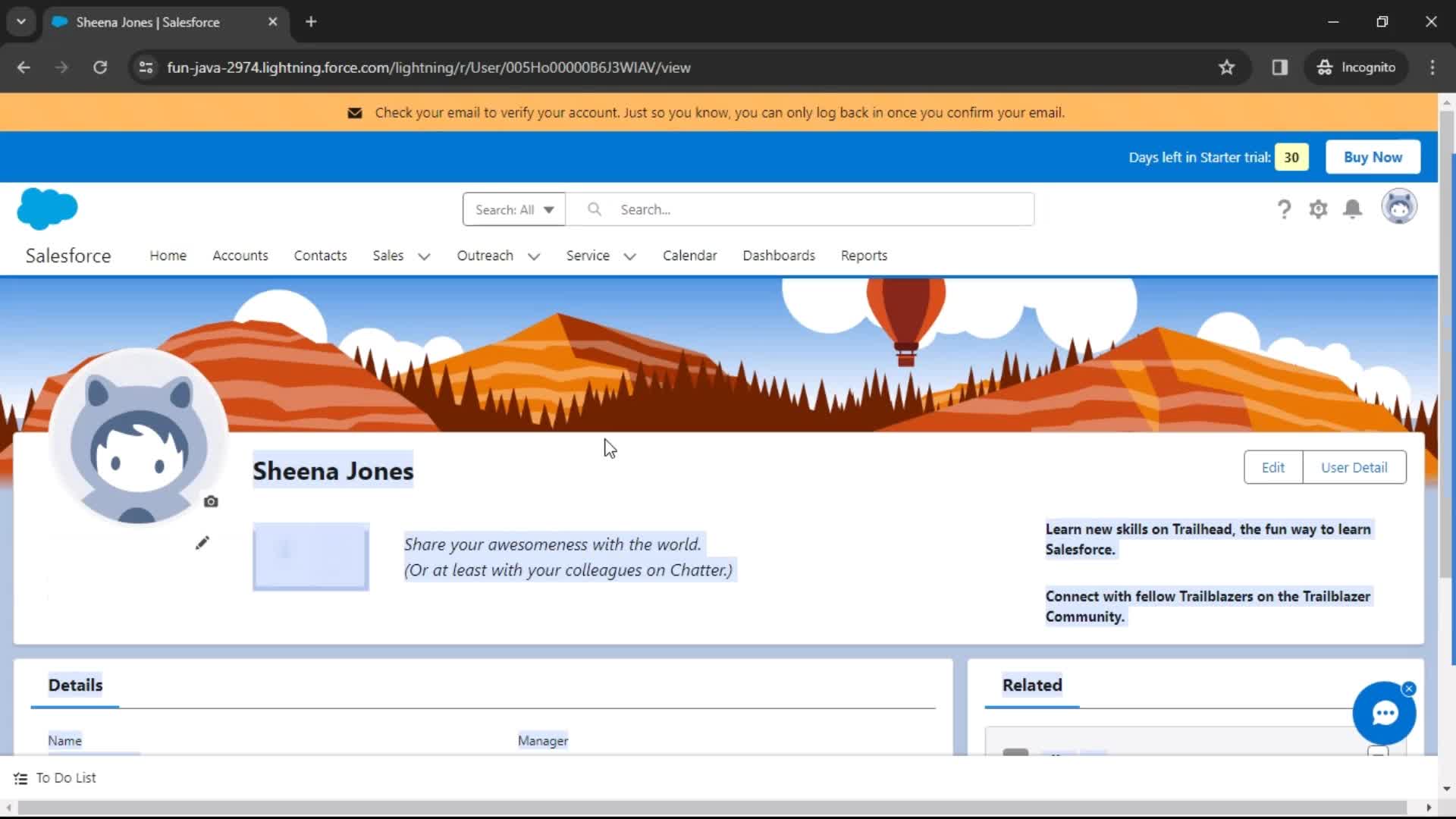Open a new browser tab
Image resolution: width=1456 pixels, height=819 pixels.
[311, 22]
